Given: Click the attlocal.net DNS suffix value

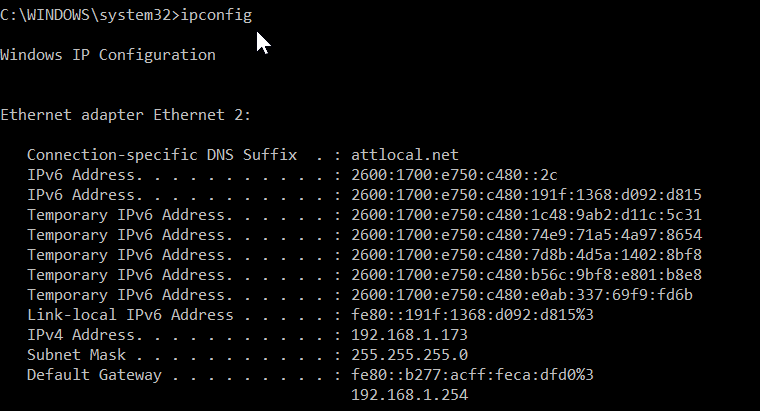Looking at the screenshot, I should (405, 155).
